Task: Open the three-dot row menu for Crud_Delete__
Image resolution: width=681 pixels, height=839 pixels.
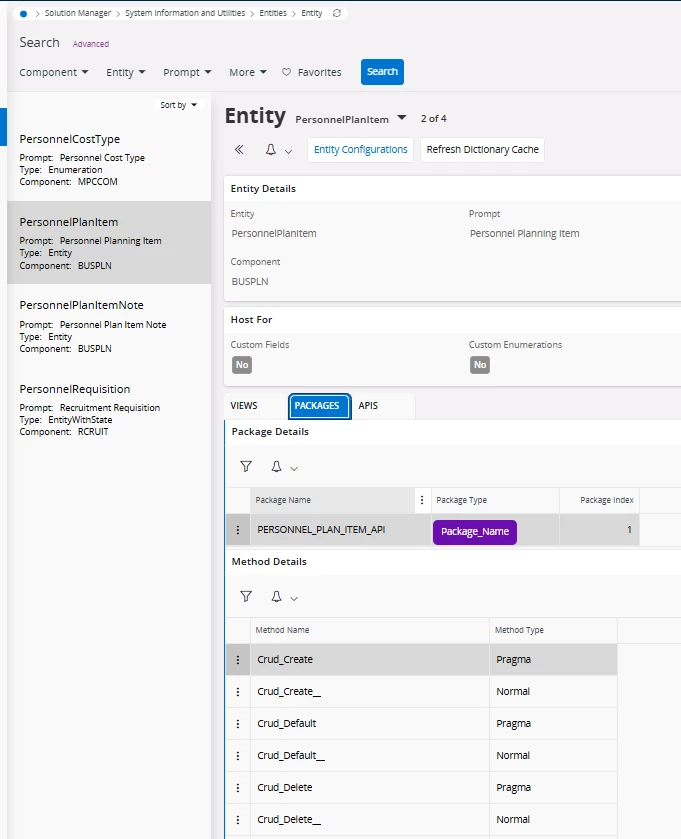Action: click(x=238, y=820)
